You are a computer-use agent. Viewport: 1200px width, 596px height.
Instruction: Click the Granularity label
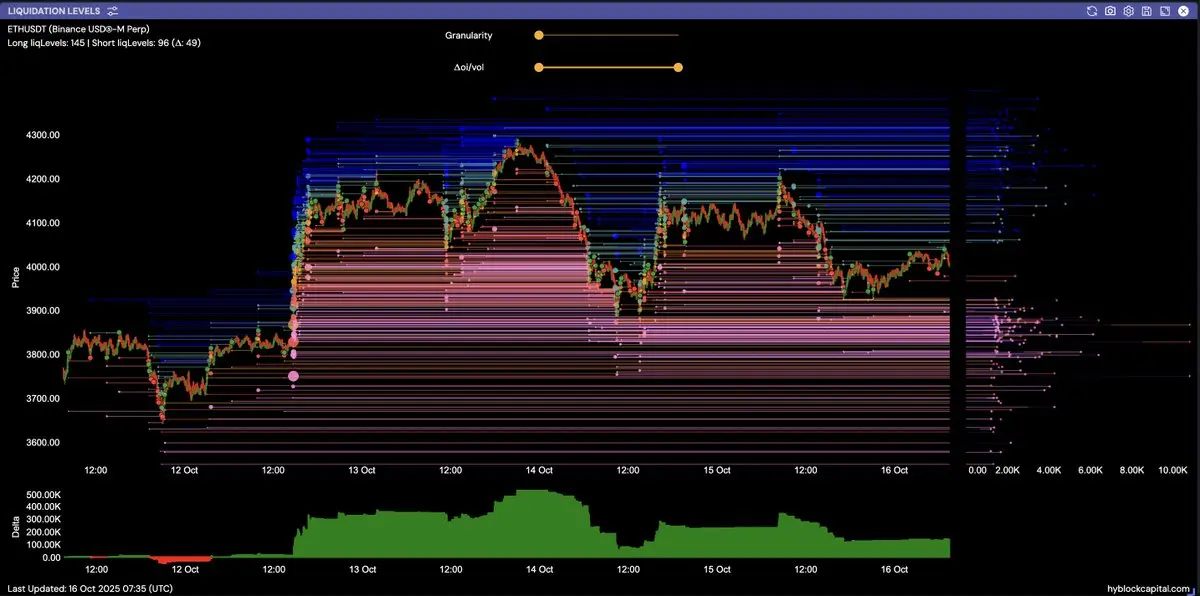pyautogui.click(x=468, y=35)
